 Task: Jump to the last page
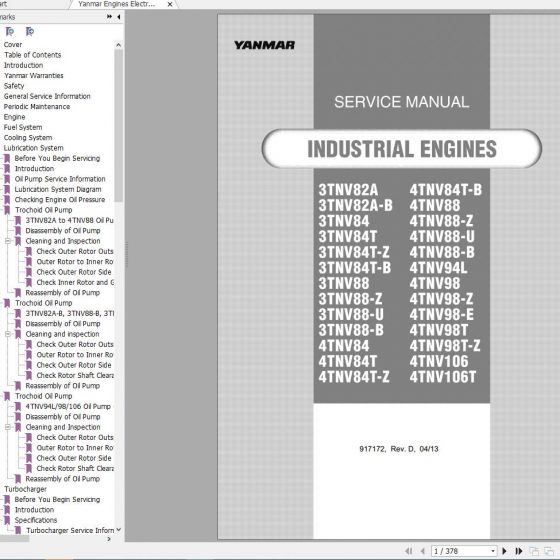coord(519,551)
